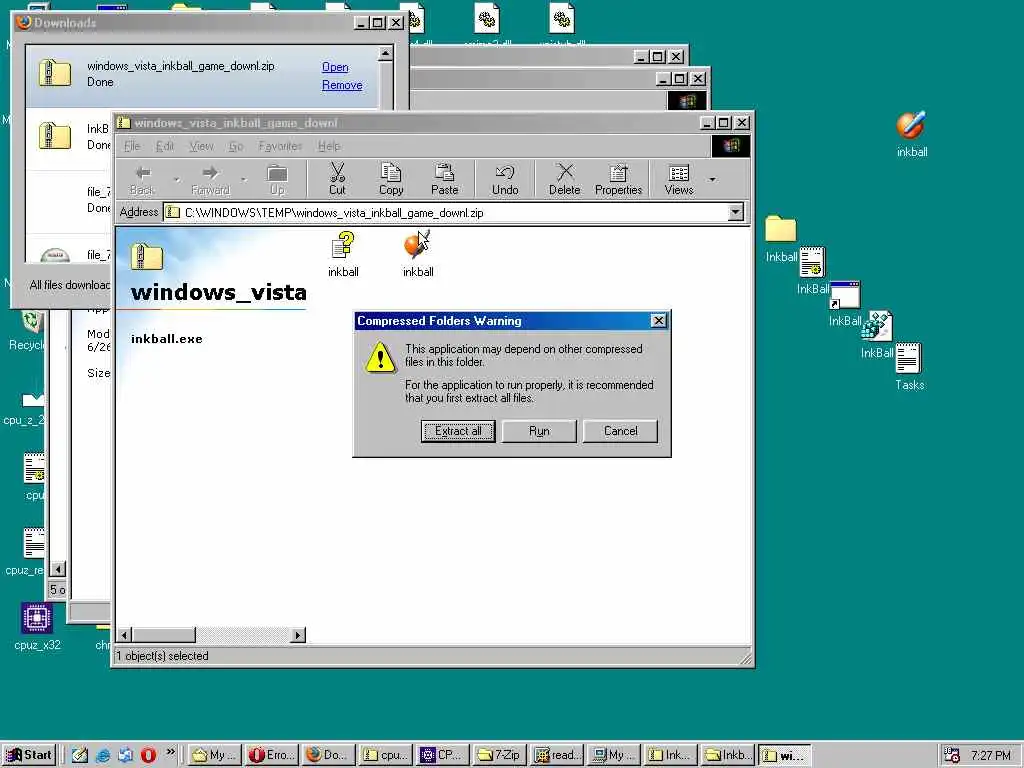The image size is (1024, 768).
Task: Click left info pane scroll right arrow
Action: pos(298,635)
